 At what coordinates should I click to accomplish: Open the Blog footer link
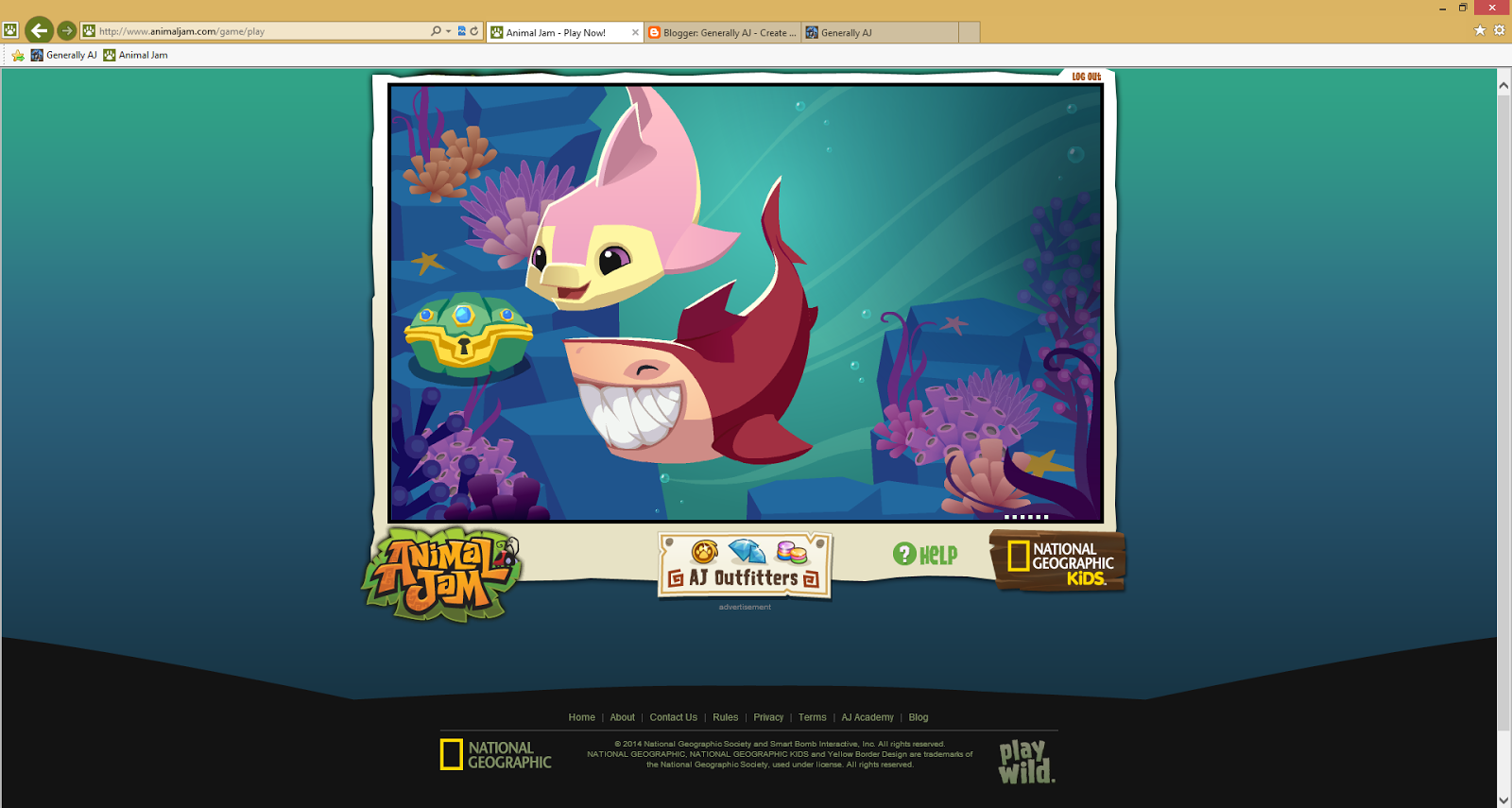click(x=919, y=717)
